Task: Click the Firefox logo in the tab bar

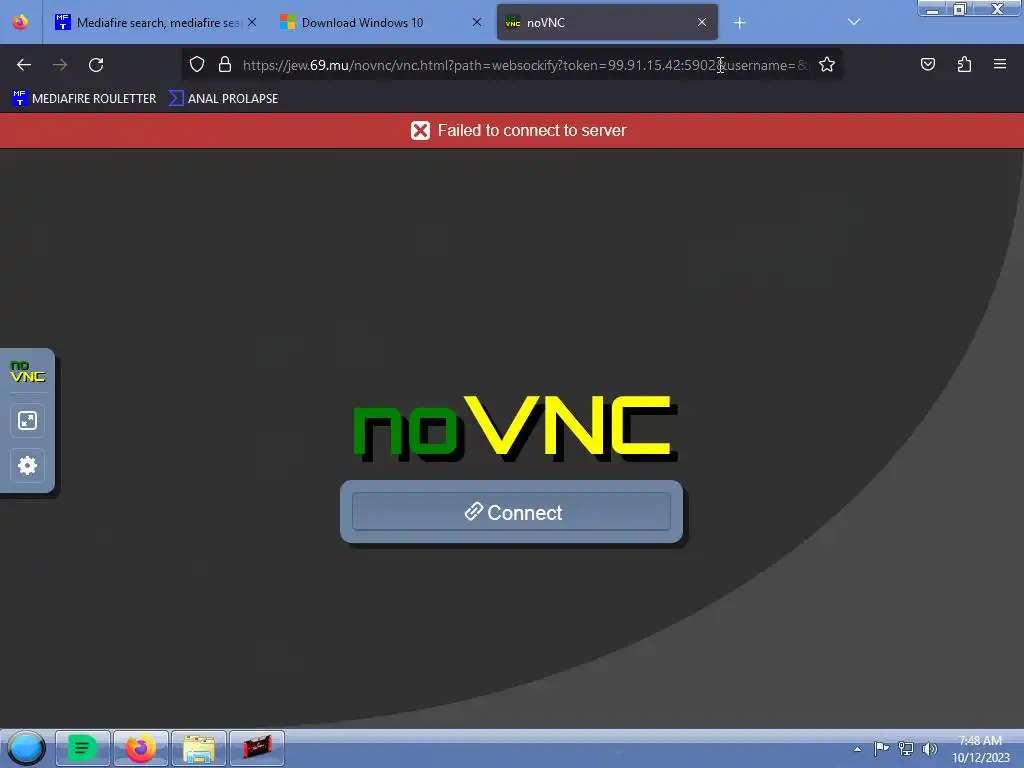Action: 20,22
